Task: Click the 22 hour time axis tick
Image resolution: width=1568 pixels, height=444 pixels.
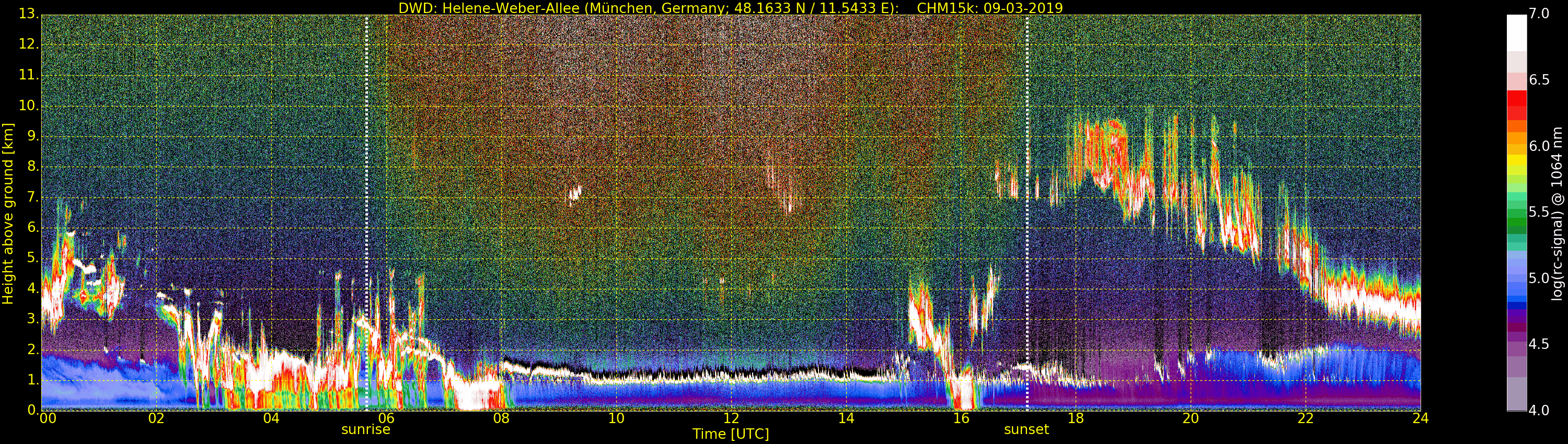Action: coord(1306,418)
